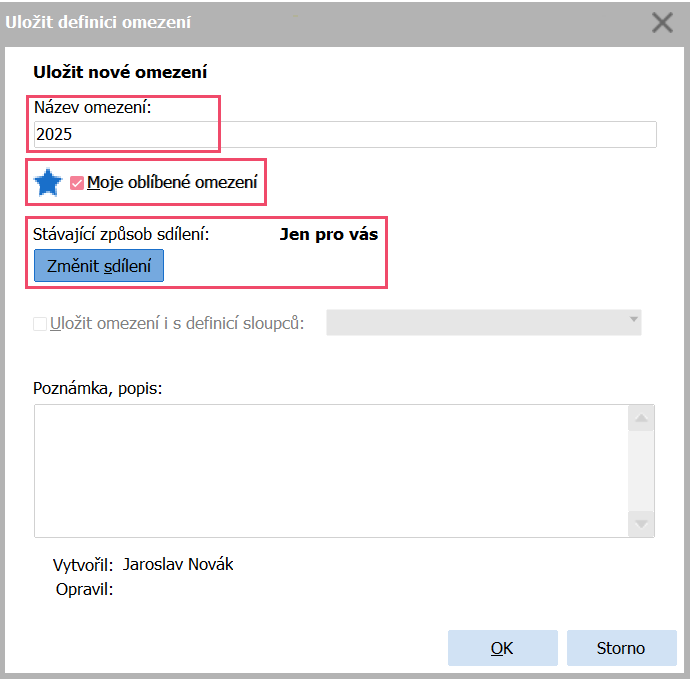690x679 pixels.
Task: Expand the column definition dropdown arrow
Action: [633, 319]
